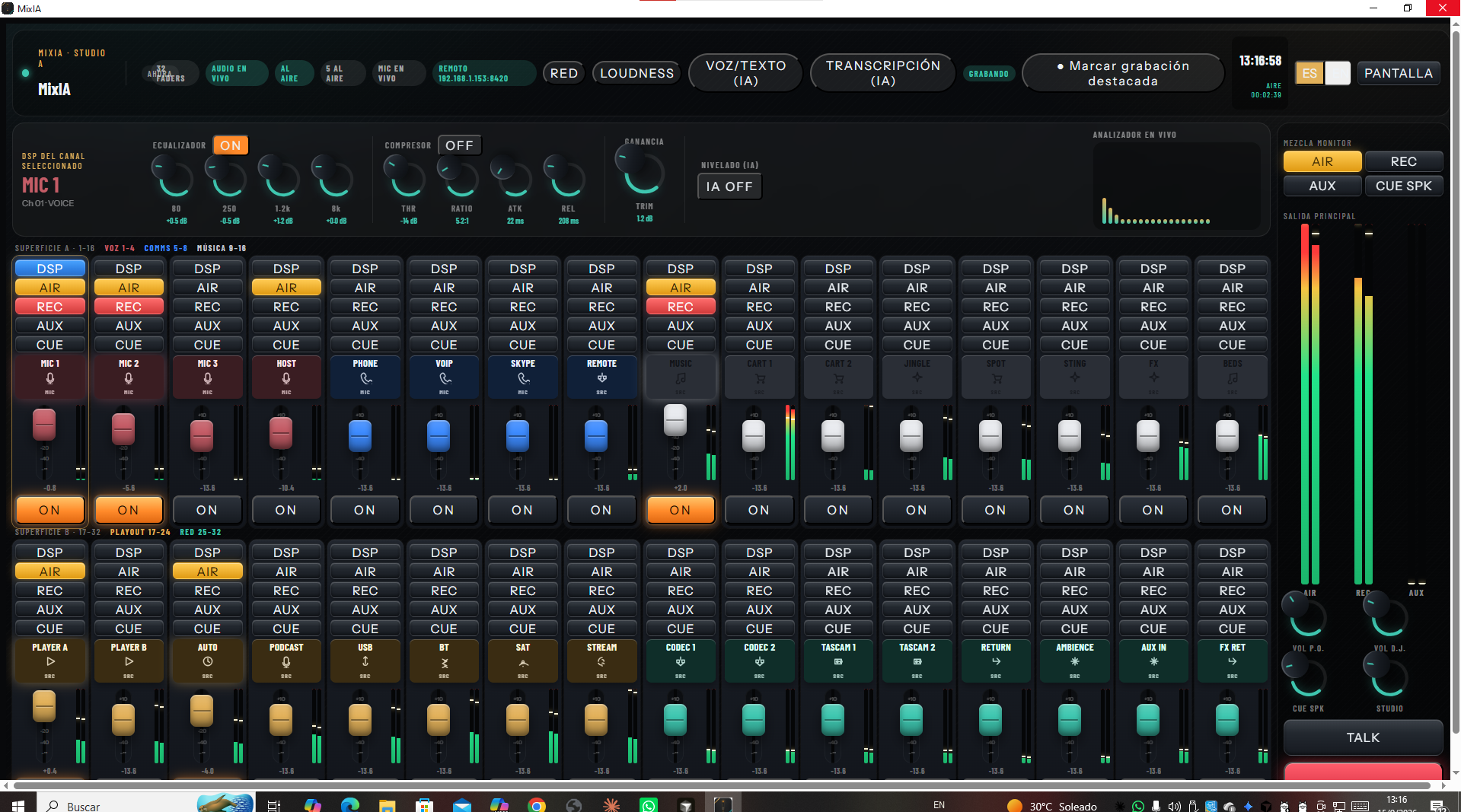Toggle AIR routing on the HOST channel
1461x812 pixels.
coord(286,288)
